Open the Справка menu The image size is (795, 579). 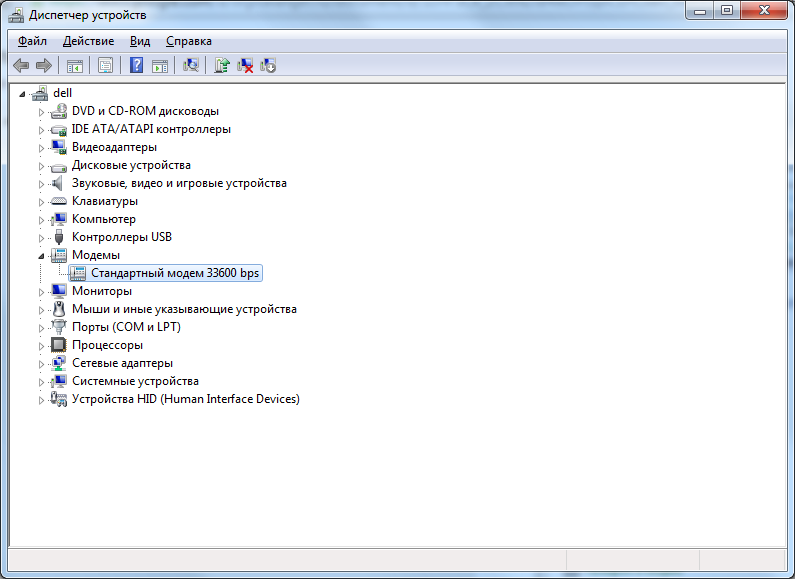click(189, 41)
